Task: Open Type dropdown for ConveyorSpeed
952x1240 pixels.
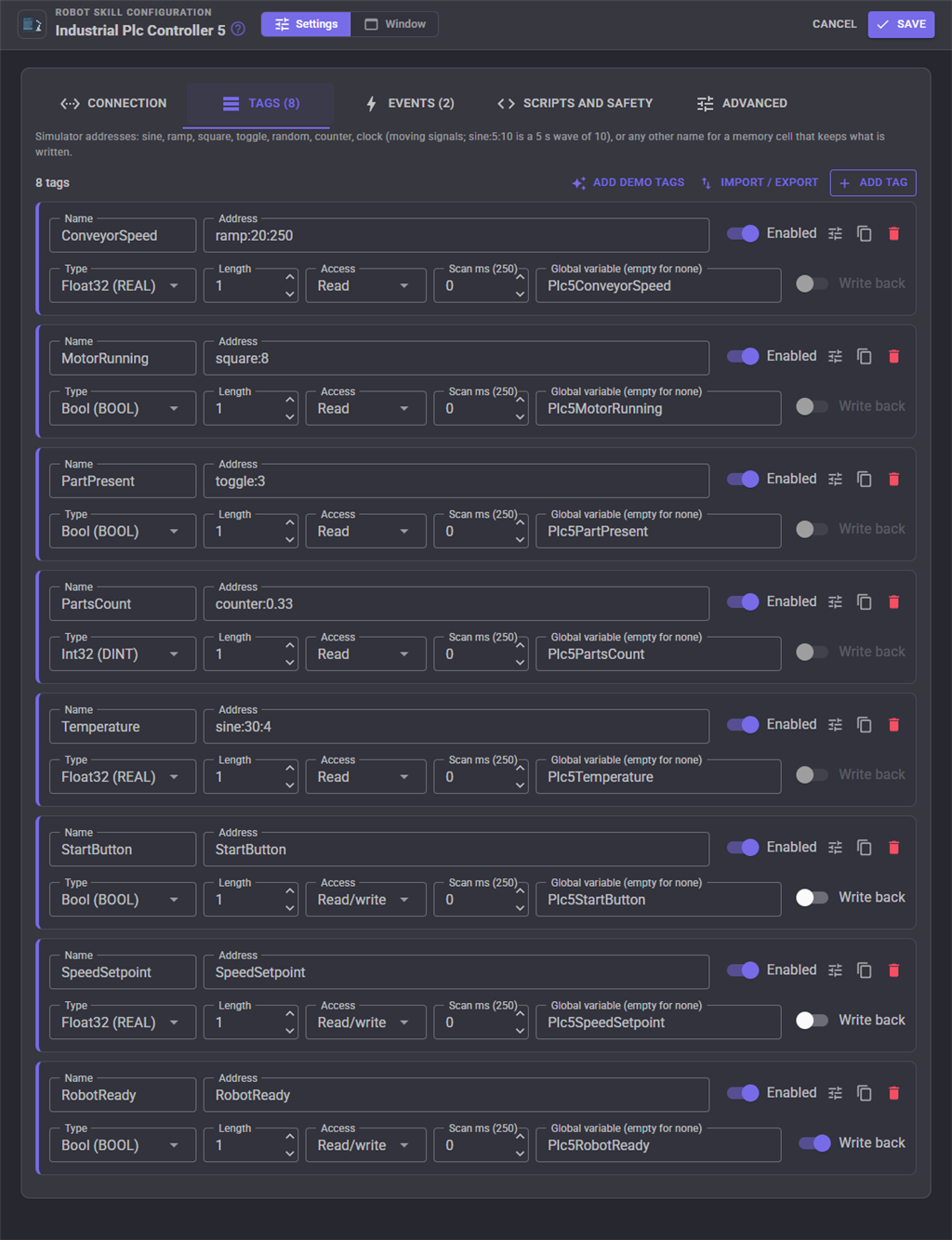Action: tap(123, 285)
